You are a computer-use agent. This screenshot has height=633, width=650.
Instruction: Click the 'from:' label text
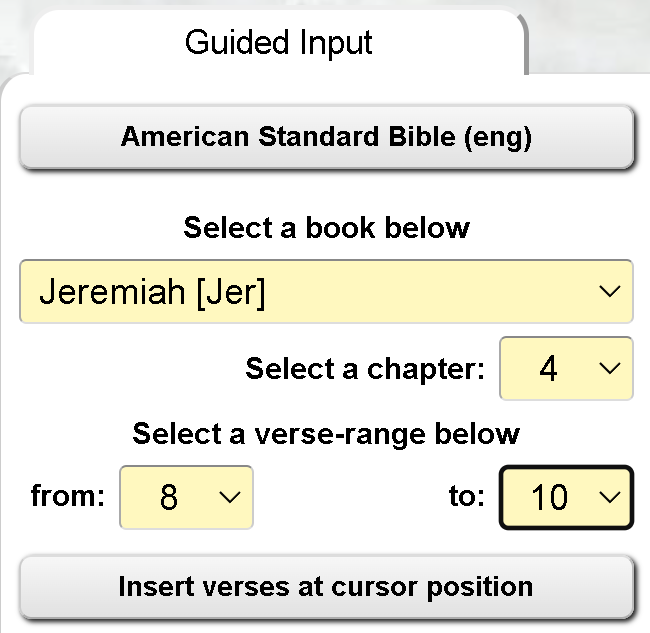pyautogui.click(x=68, y=496)
